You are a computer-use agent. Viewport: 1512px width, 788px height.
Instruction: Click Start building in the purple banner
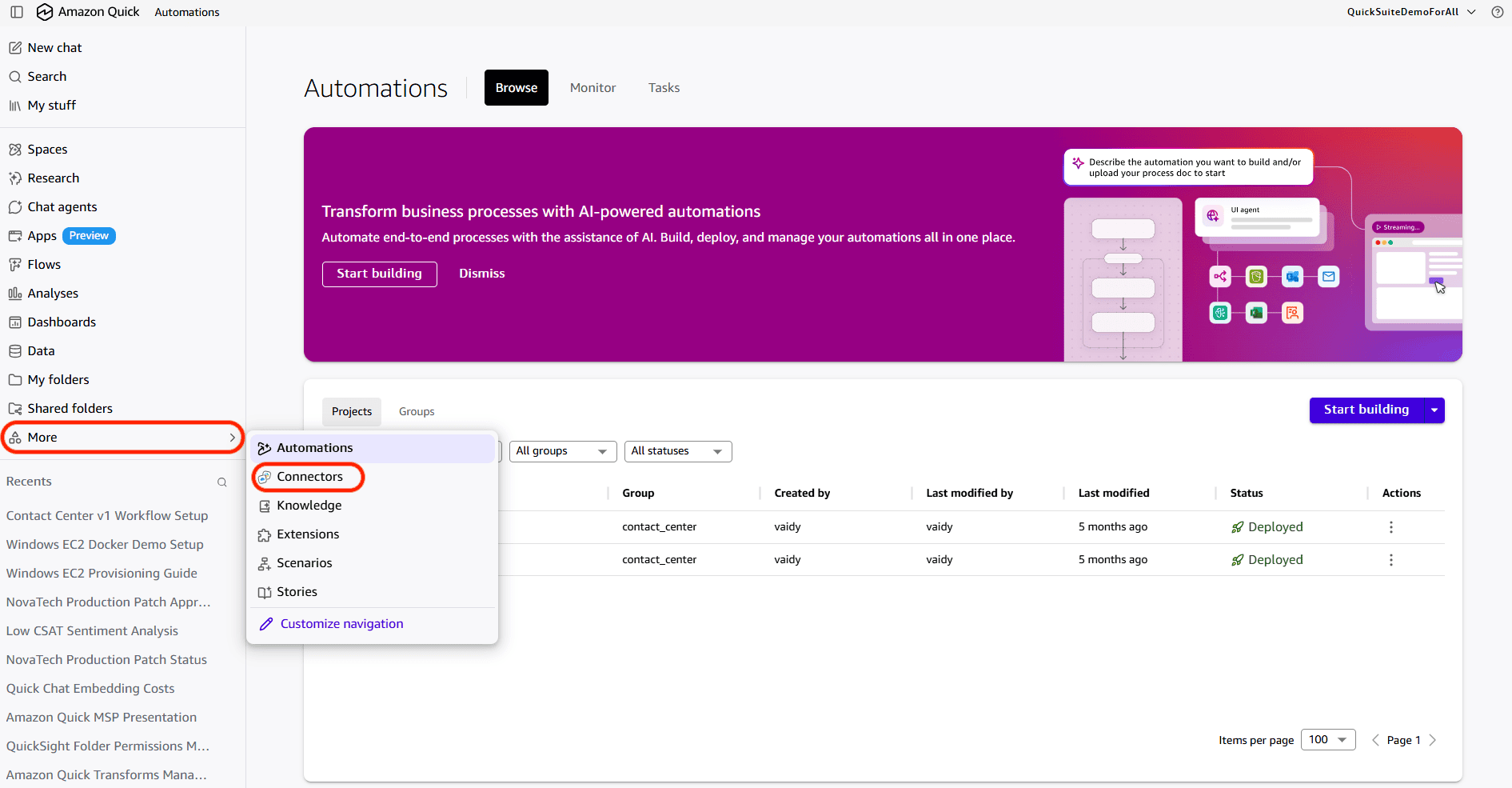[x=380, y=274]
